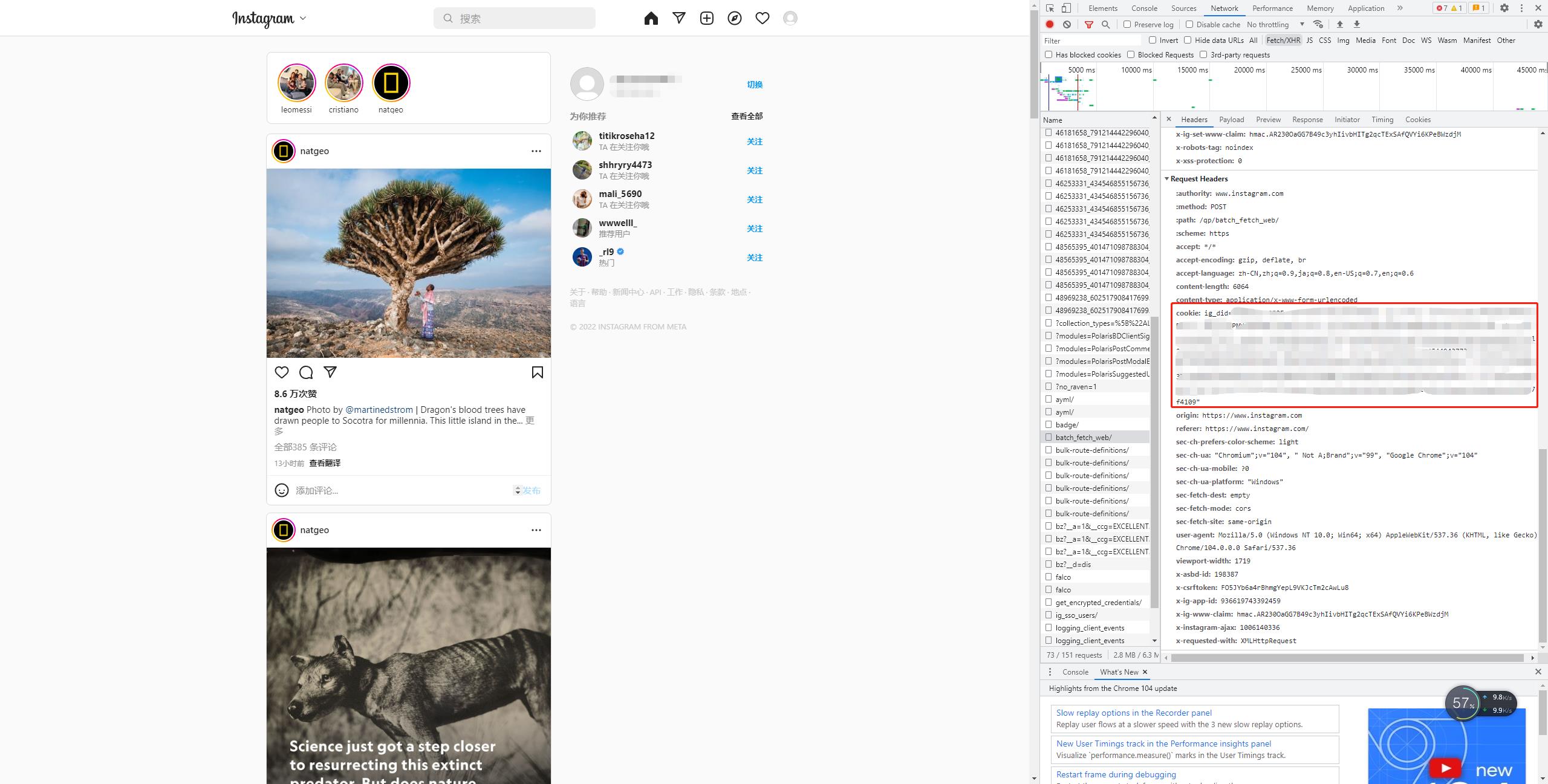Switch to the Payload tab
Image resolution: width=1548 pixels, height=784 pixels.
coord(1231,120)
